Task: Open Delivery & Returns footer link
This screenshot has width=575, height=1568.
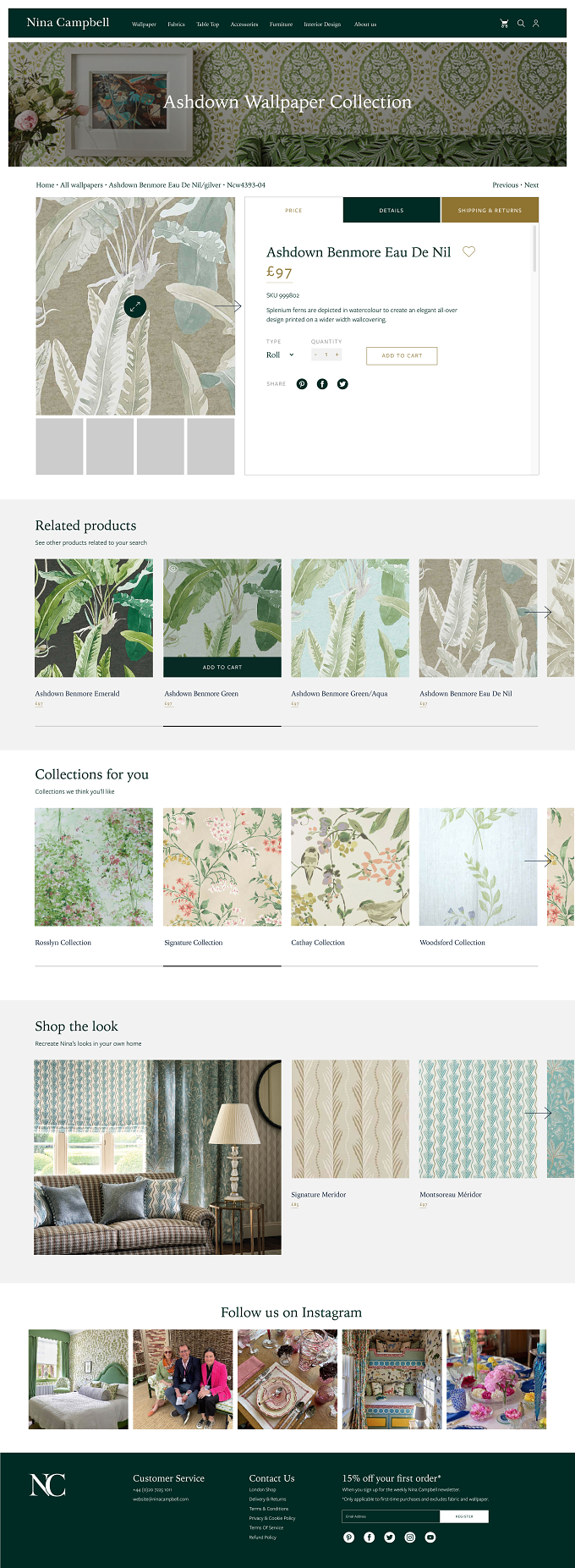Action: click(267, 1499)
